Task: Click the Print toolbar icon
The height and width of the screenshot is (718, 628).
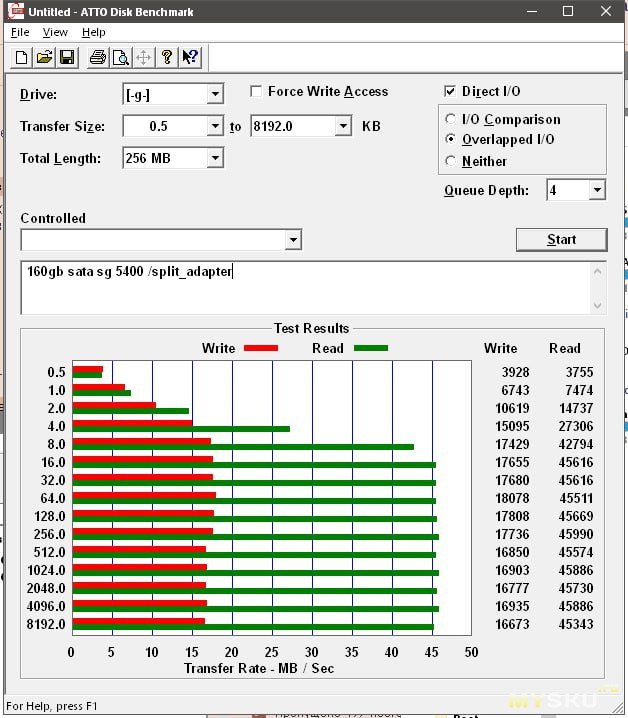Action: [98, 57]
